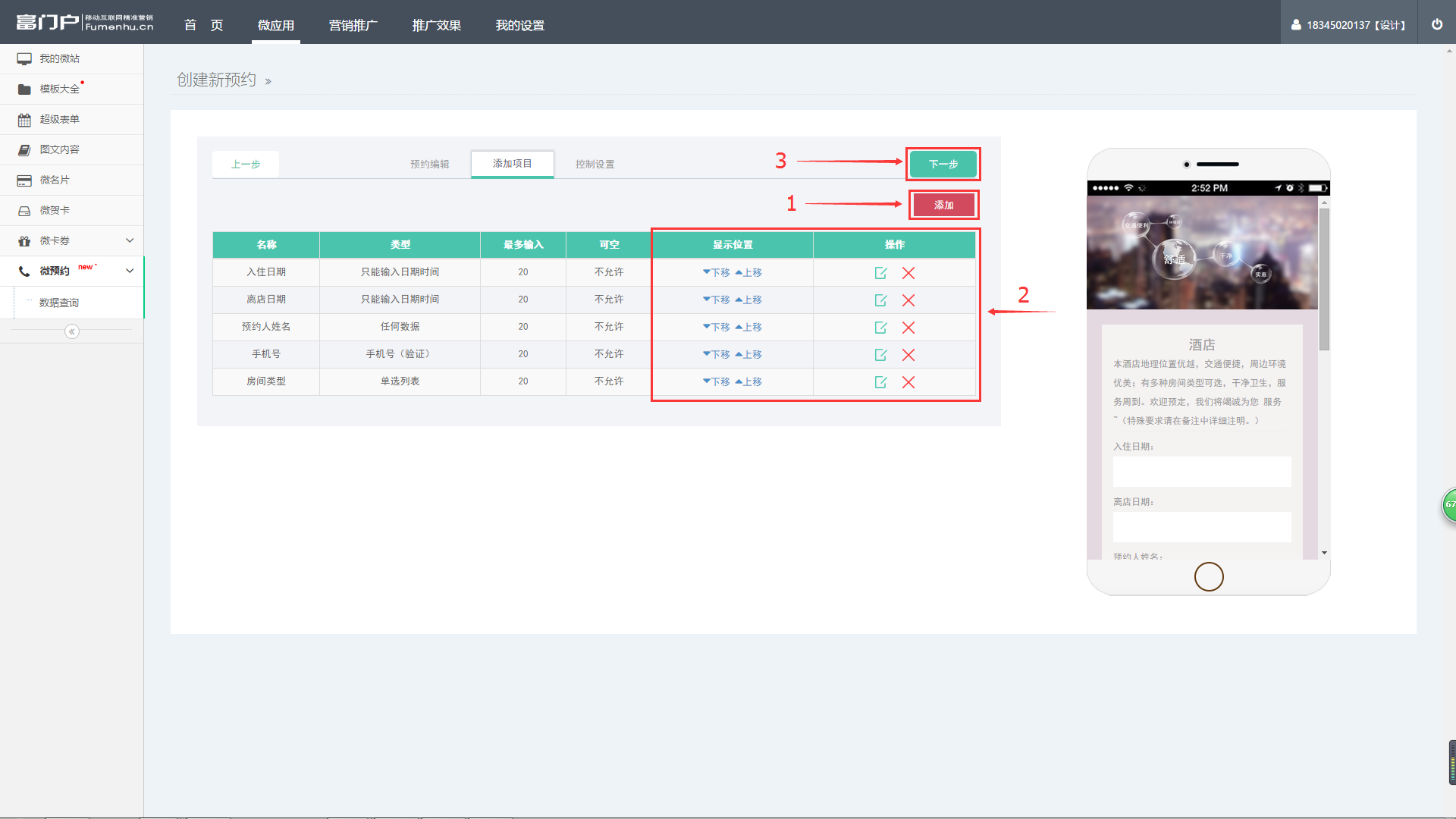Click the 入住日期 input in phone preview
Viewport: 1456px width, 819px height.
[x=1202, y=472]
